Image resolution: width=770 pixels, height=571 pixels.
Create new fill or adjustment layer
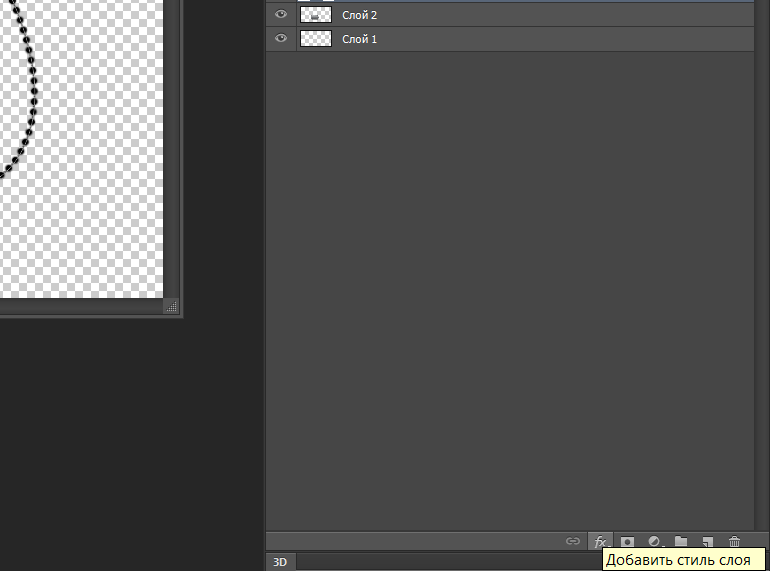(655, 541)
